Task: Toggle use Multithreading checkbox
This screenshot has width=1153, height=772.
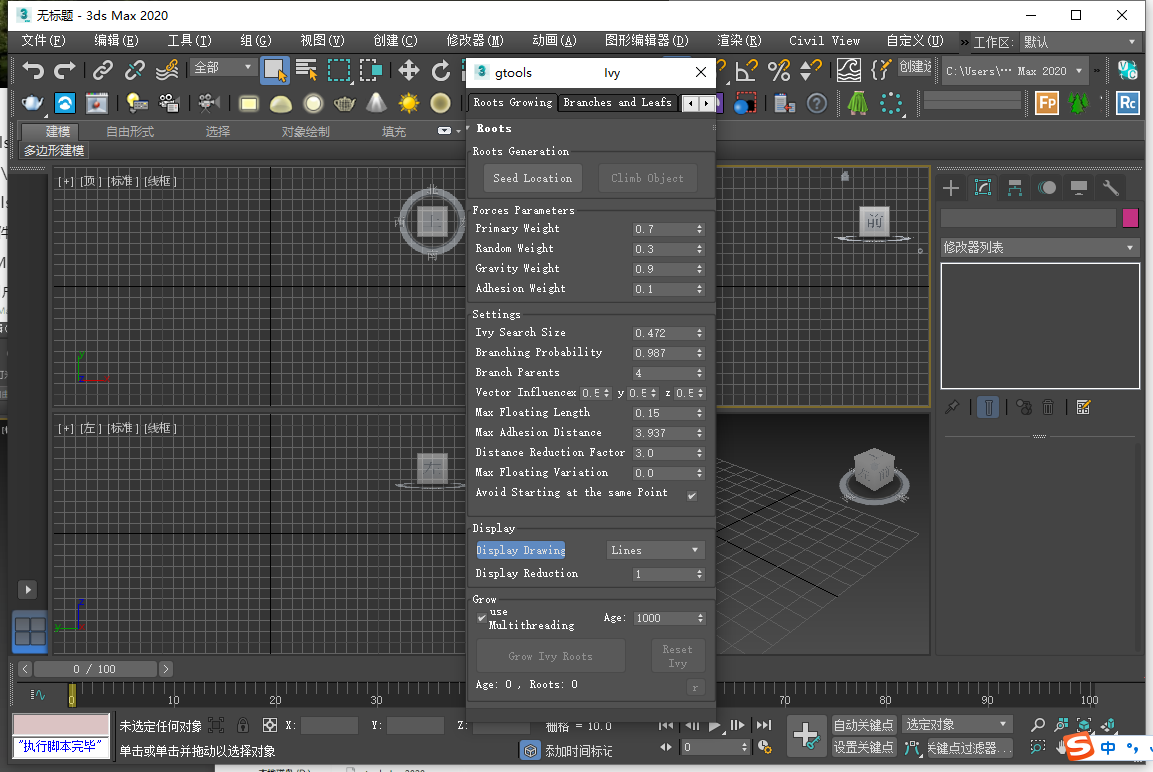Action: coord(482,618)
